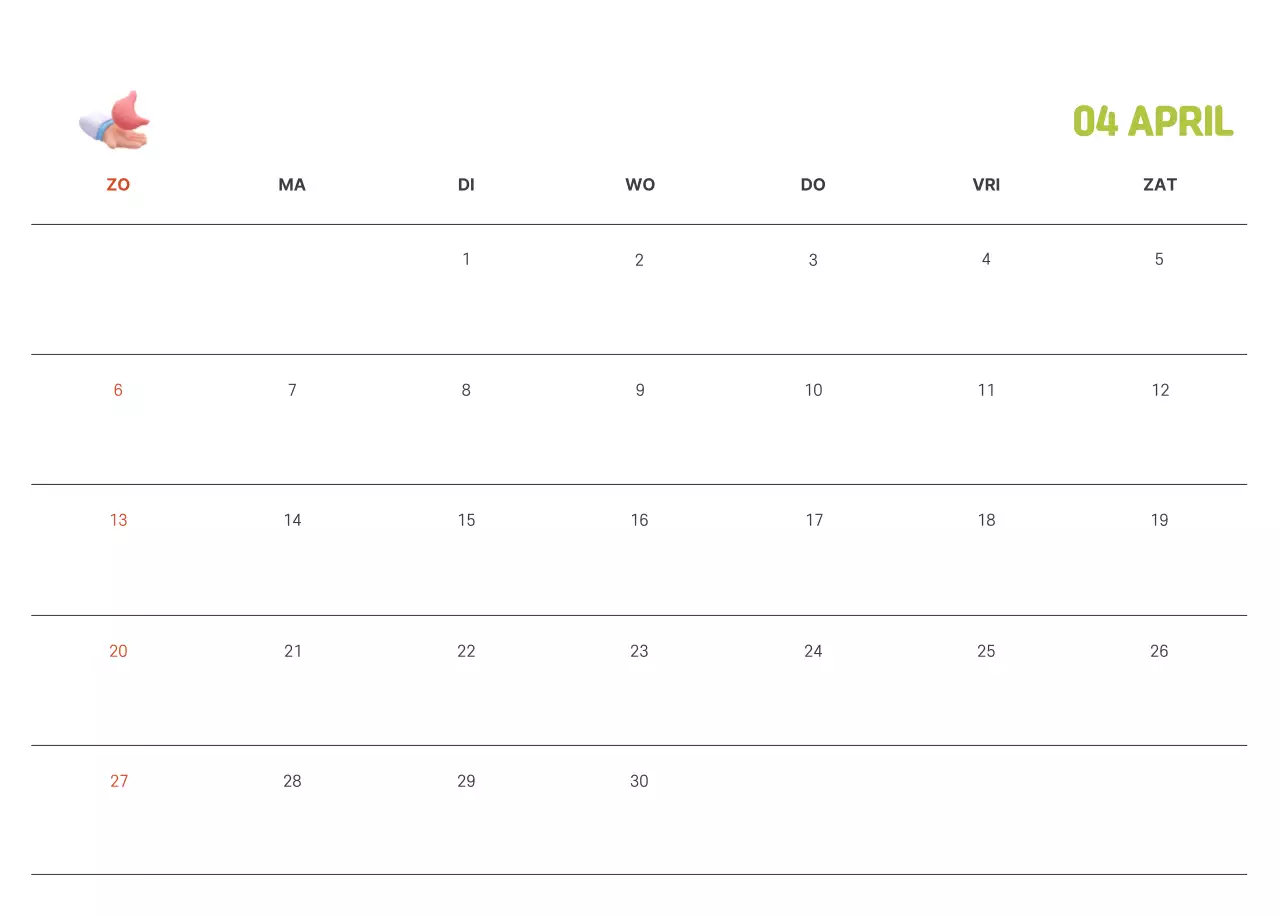This screenshot has width=1280, height=916.
Task: Click the WO Wednesday column header
Action: coord(640,185)
